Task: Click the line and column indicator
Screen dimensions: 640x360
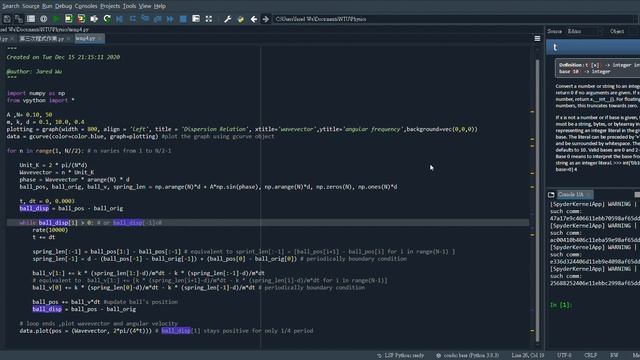Action: (x=528, y=356)
